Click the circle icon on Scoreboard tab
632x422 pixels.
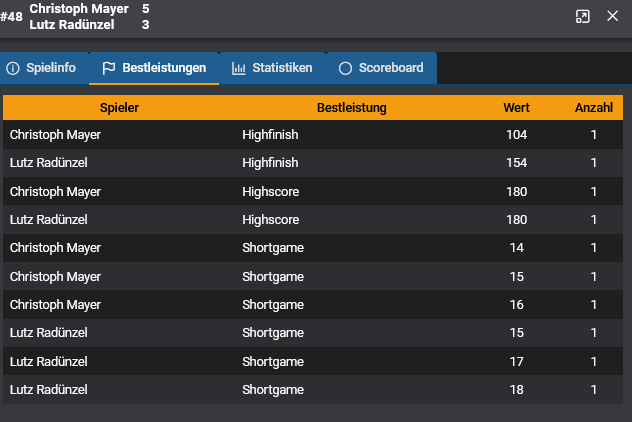[345, 68]
